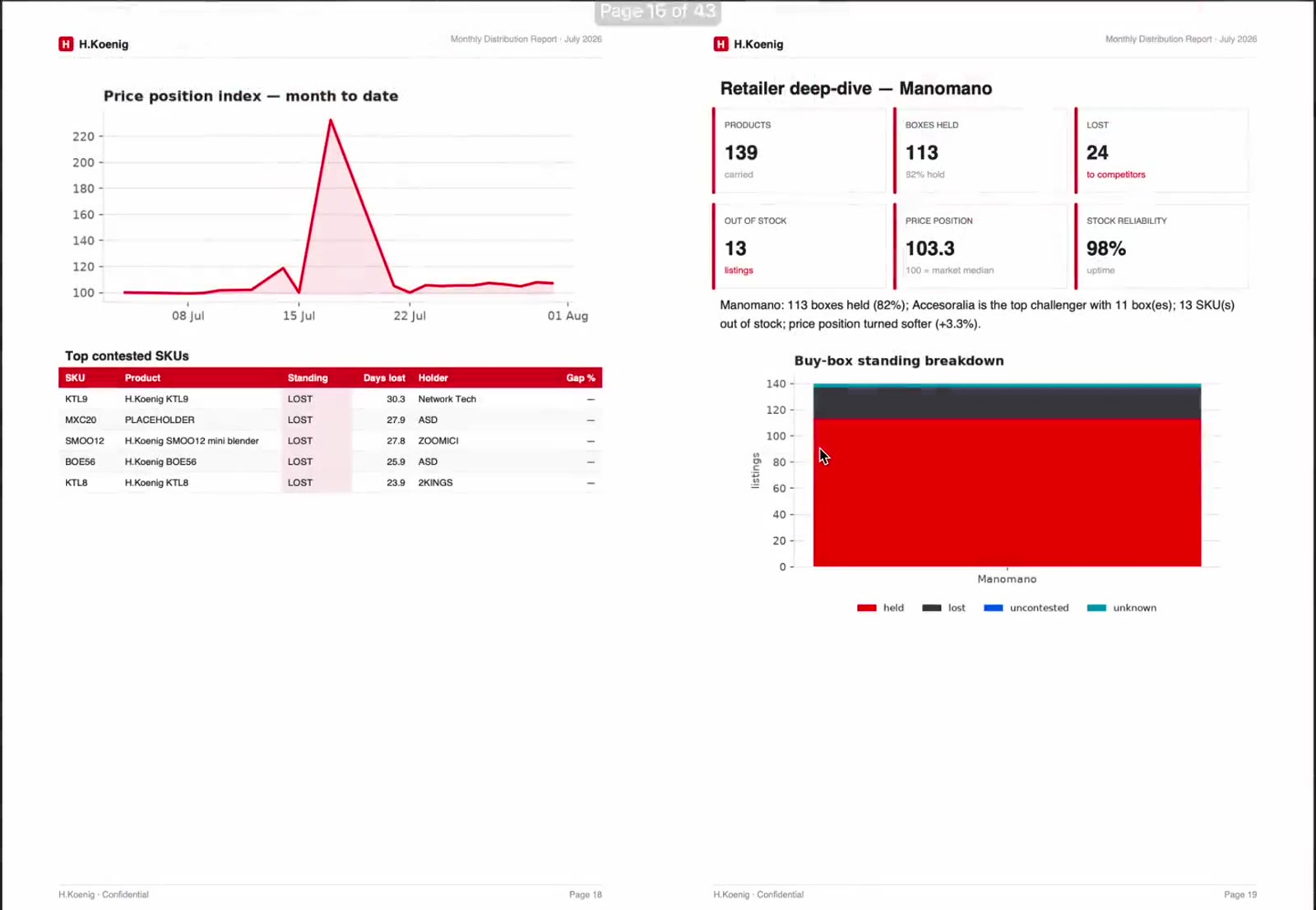
Task: Click the 'ZOOMICI' holder cell
Action: pyautogui.click(x=438, y=441)
